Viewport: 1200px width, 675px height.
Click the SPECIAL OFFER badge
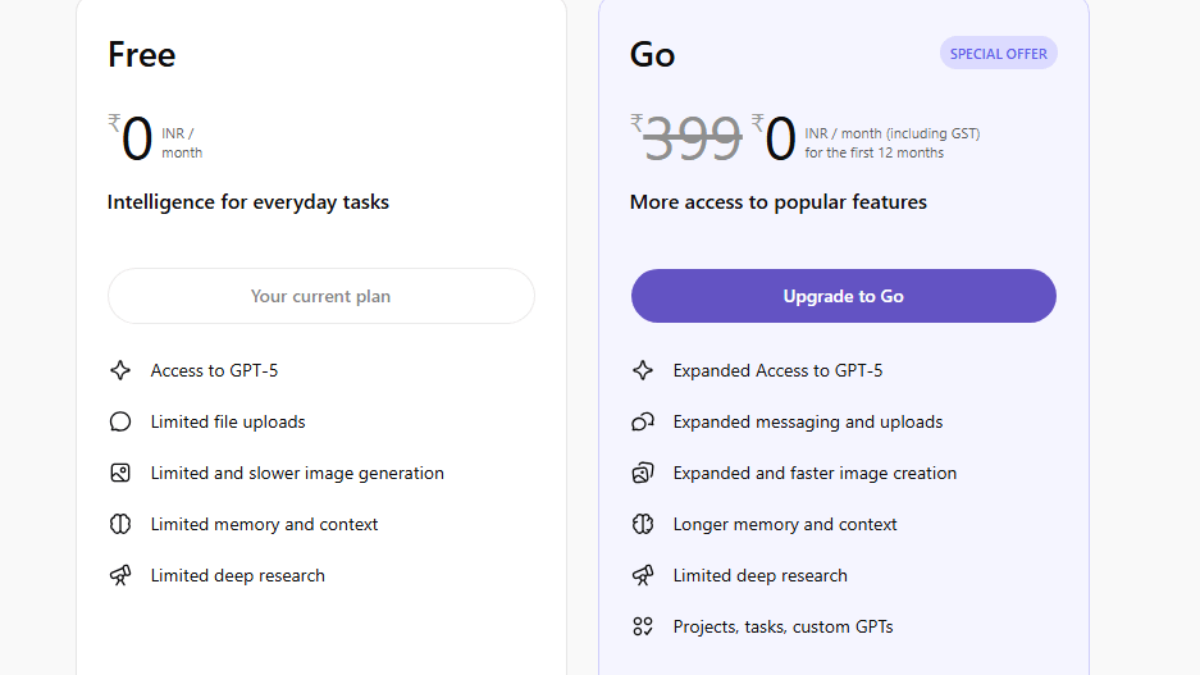pyautogui.click(x=998, y=54)
